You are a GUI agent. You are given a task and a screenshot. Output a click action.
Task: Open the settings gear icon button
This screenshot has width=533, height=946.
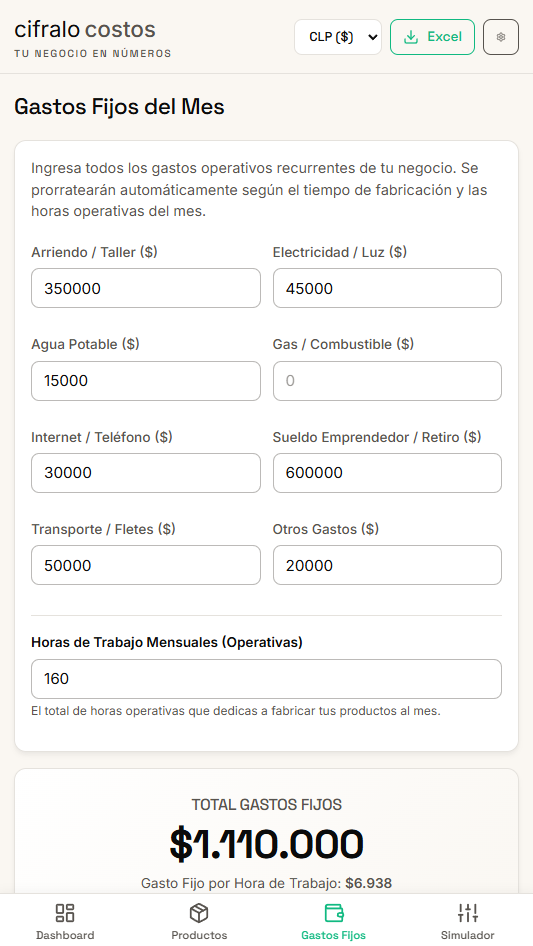pyautogui.click(x=500, y=37)
